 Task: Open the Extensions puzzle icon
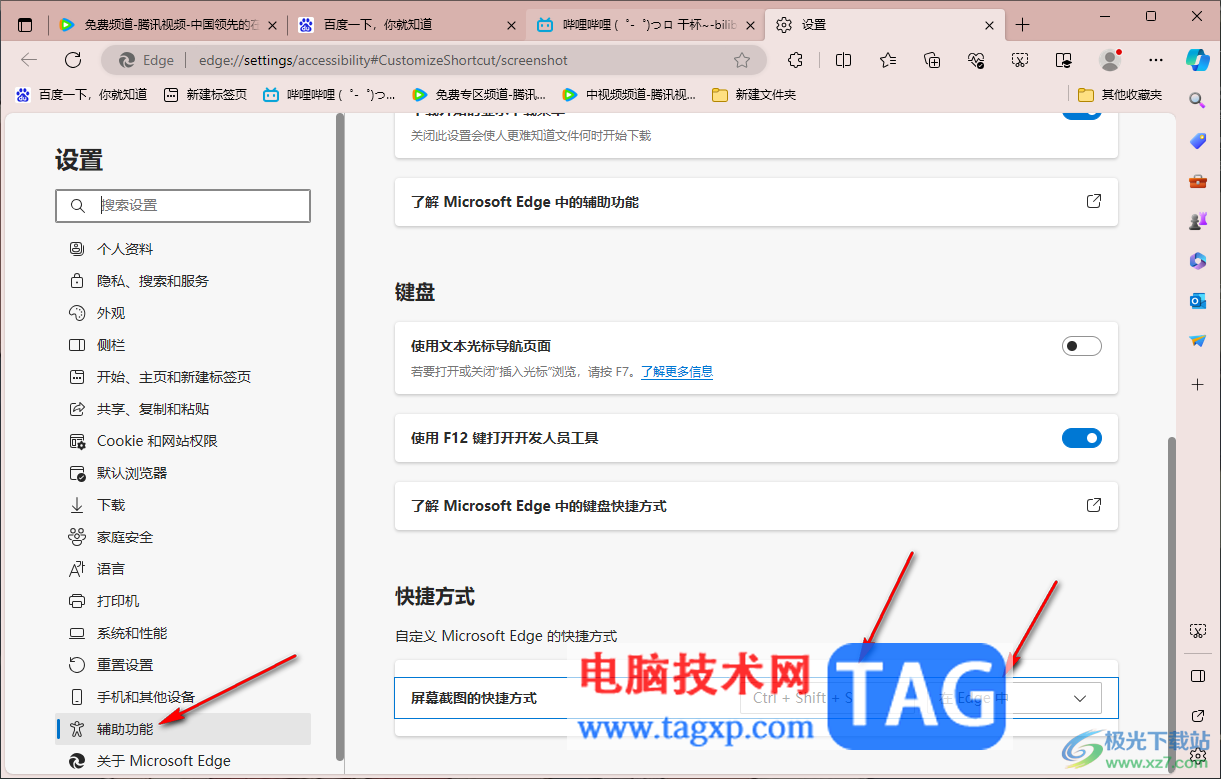[x=796, y=60]
